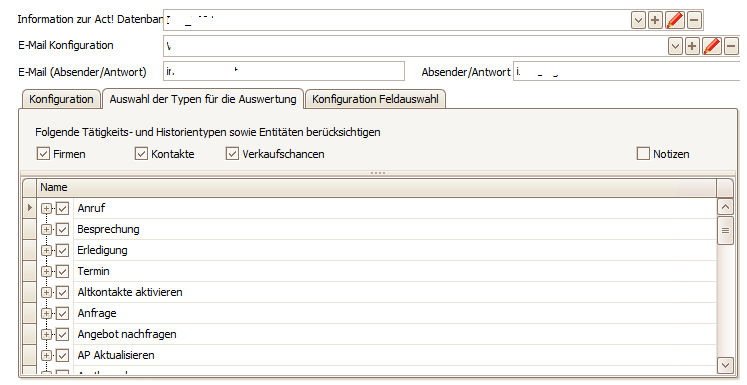Image resolution: width=747 pixels, height=385 pixels.
Task: Select the Anruf row indicator cell
Action: point(30,208)
